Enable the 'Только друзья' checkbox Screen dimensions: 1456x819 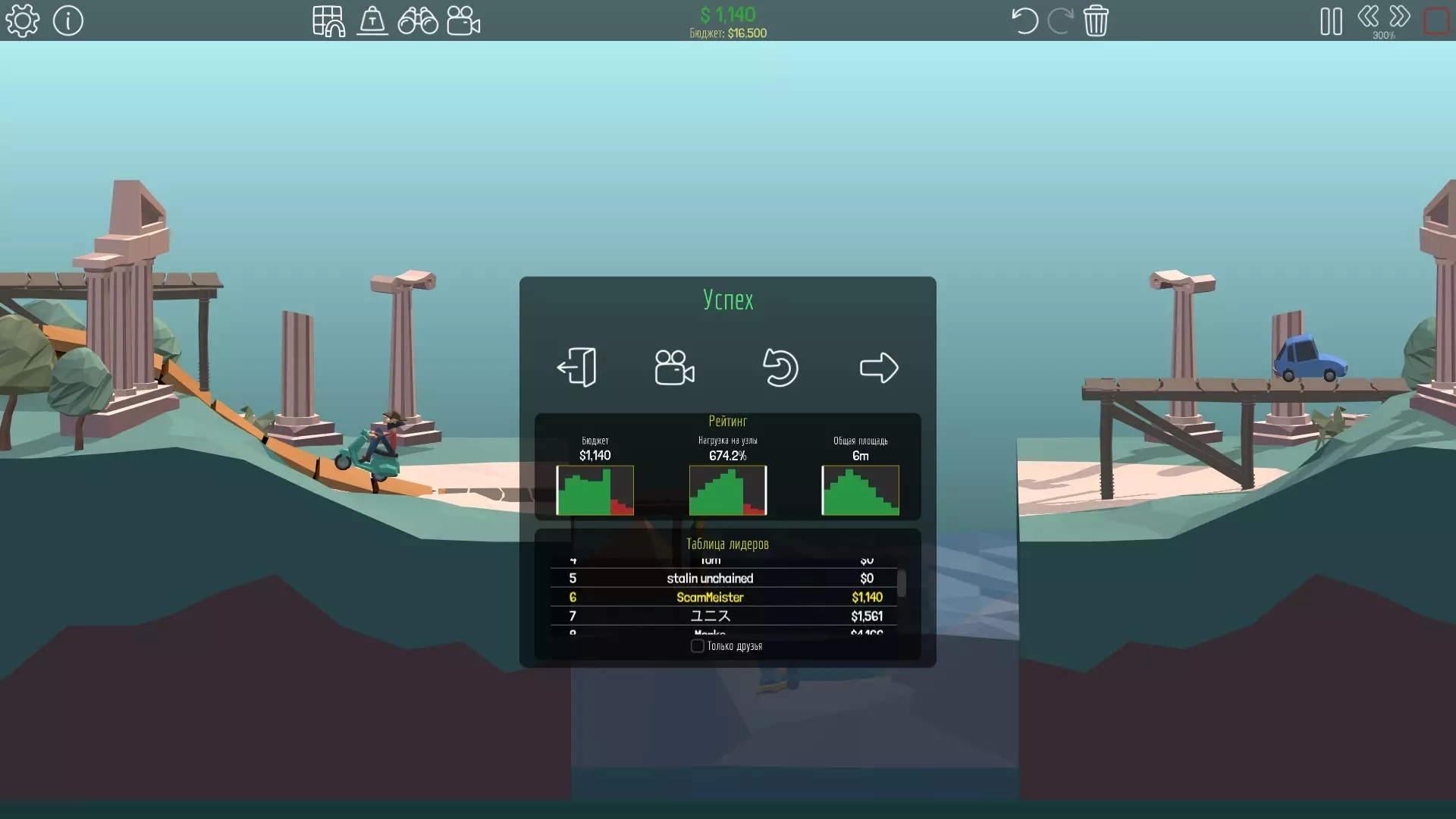pyautogui.click(x=697, y=646)
